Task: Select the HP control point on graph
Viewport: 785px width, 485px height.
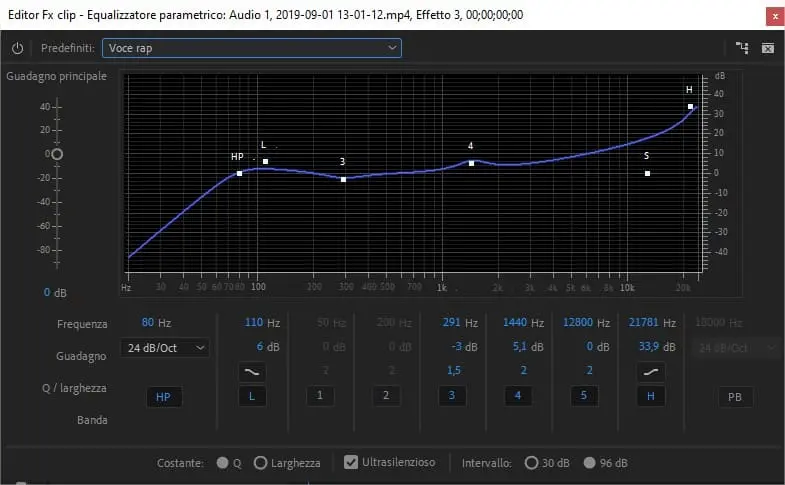Action: coord(239,174)
